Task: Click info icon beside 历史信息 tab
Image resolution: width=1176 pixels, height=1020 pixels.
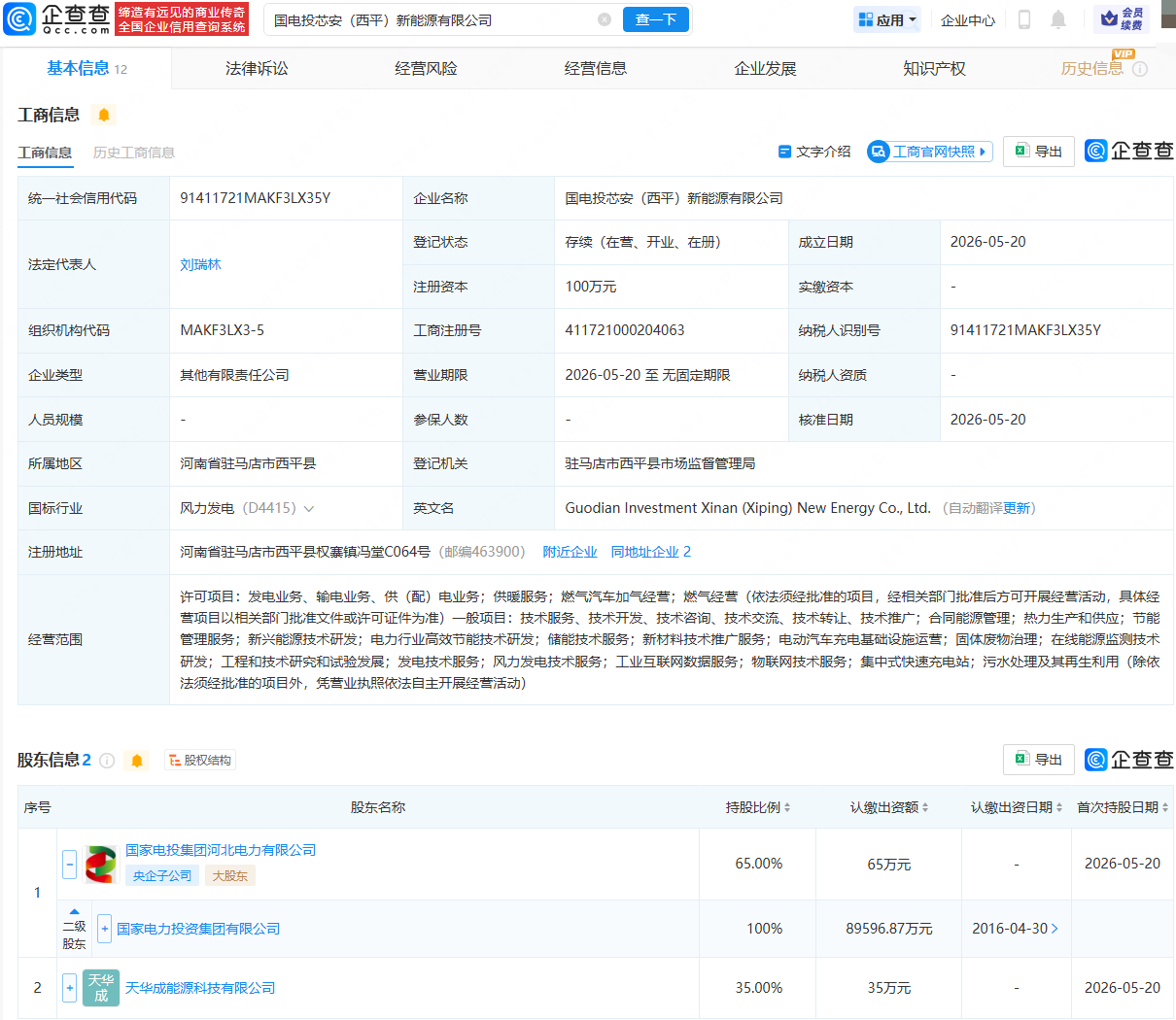Action: 1140,69
